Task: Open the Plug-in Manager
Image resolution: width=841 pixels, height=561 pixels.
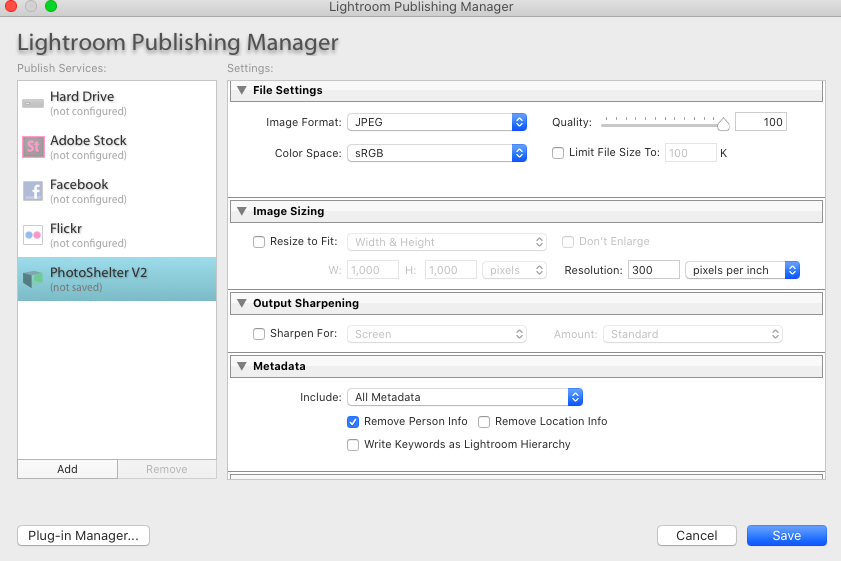Action: point(83,536)
